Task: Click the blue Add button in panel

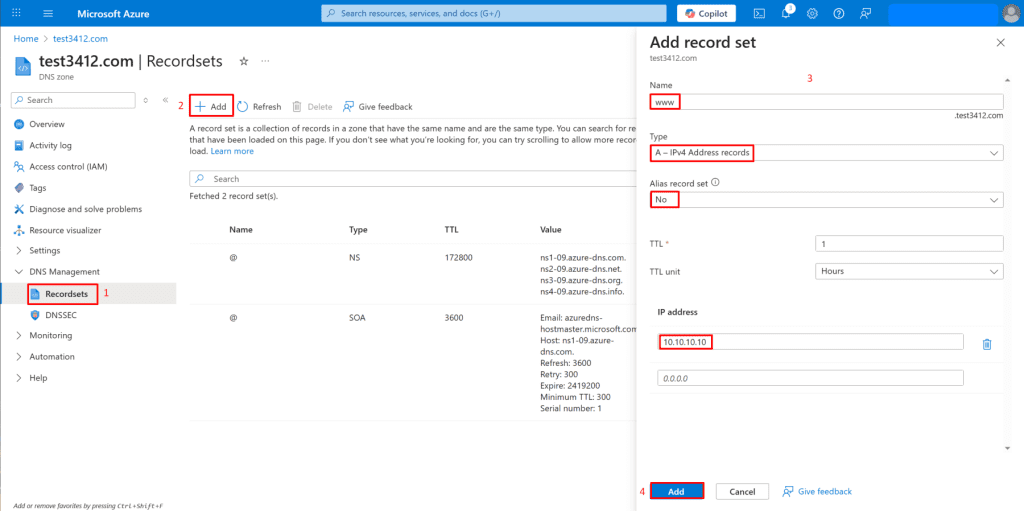Action: 676,491
